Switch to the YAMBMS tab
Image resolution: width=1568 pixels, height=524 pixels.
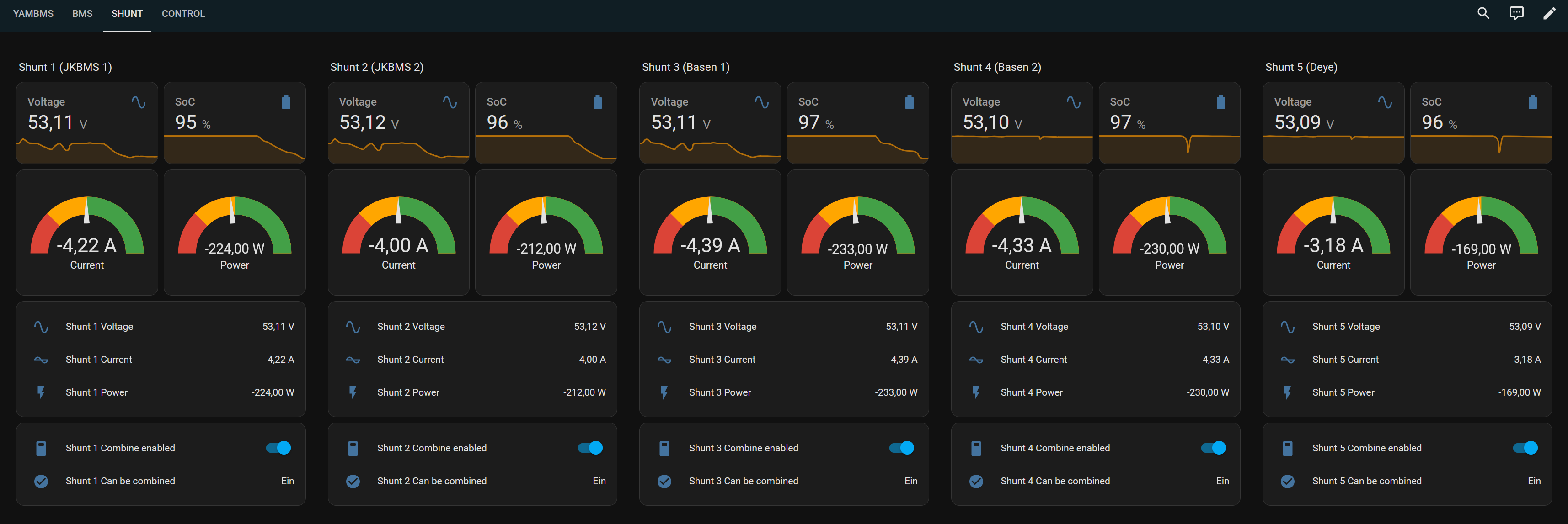33,13
